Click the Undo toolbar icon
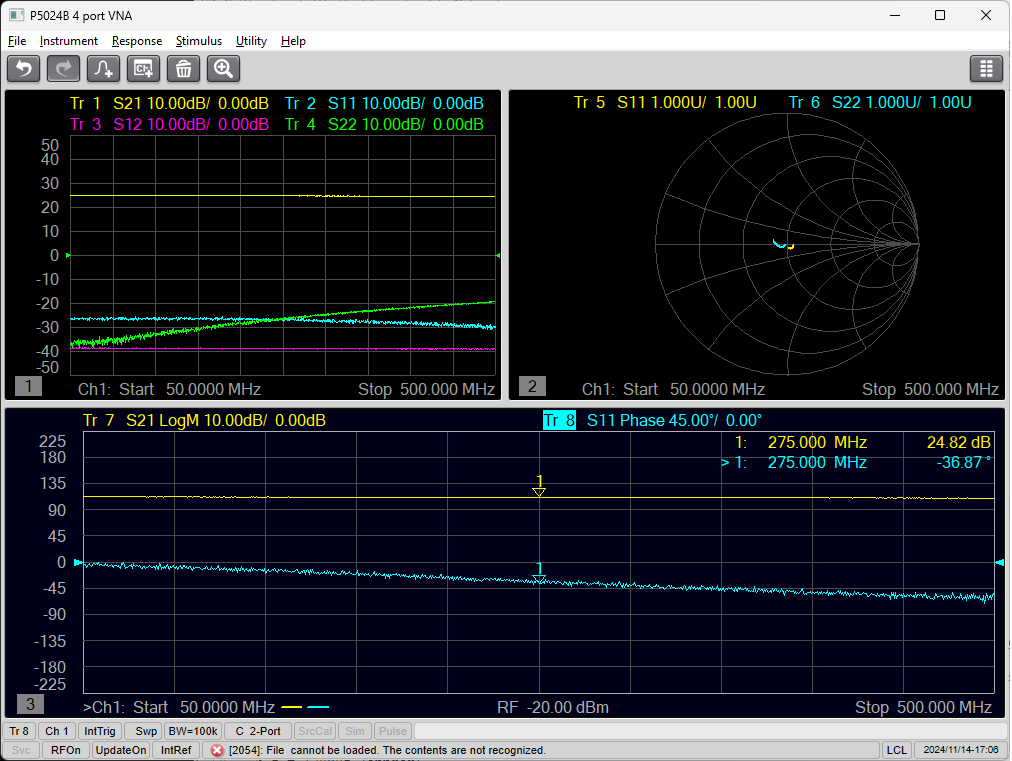The width and height of the screenshot is (1012, 761). pyautogui.click(x=24, y=68)
